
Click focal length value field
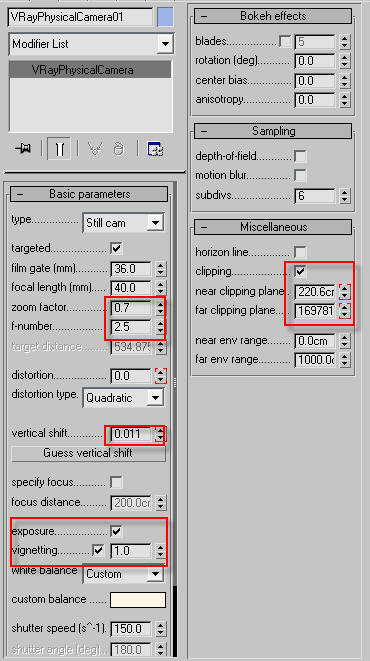pyautogui.click(x=131, y=288)
